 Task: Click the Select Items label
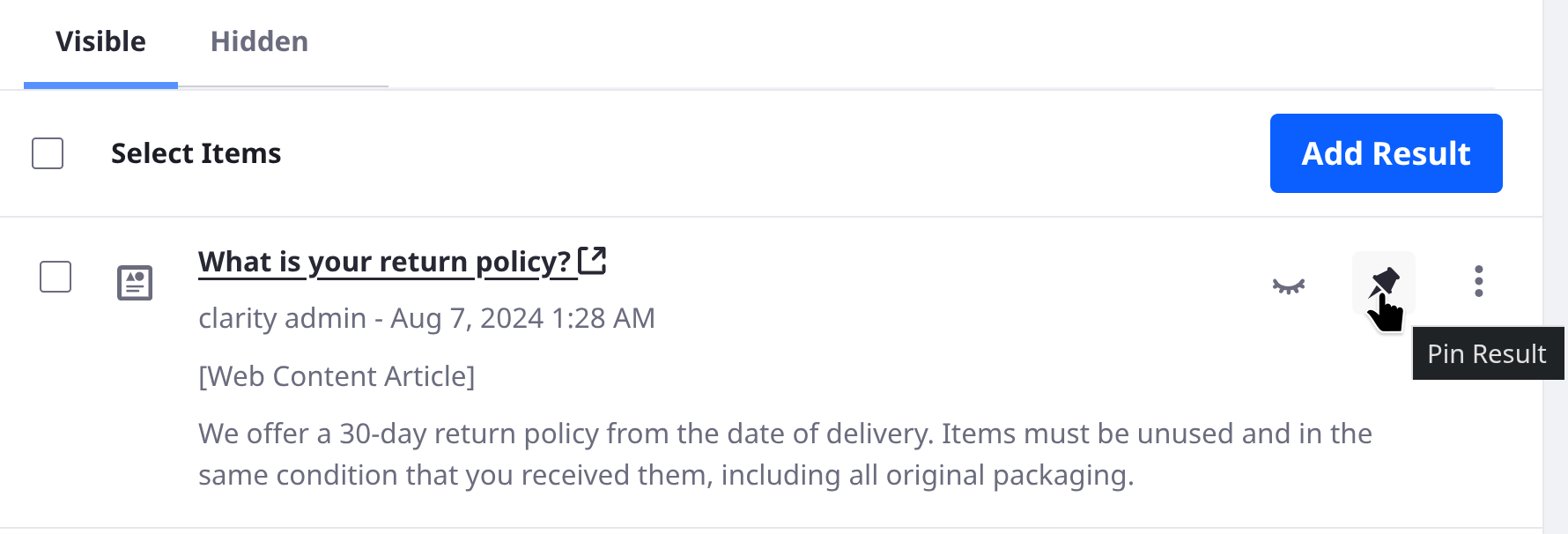(x=196, y=153)
